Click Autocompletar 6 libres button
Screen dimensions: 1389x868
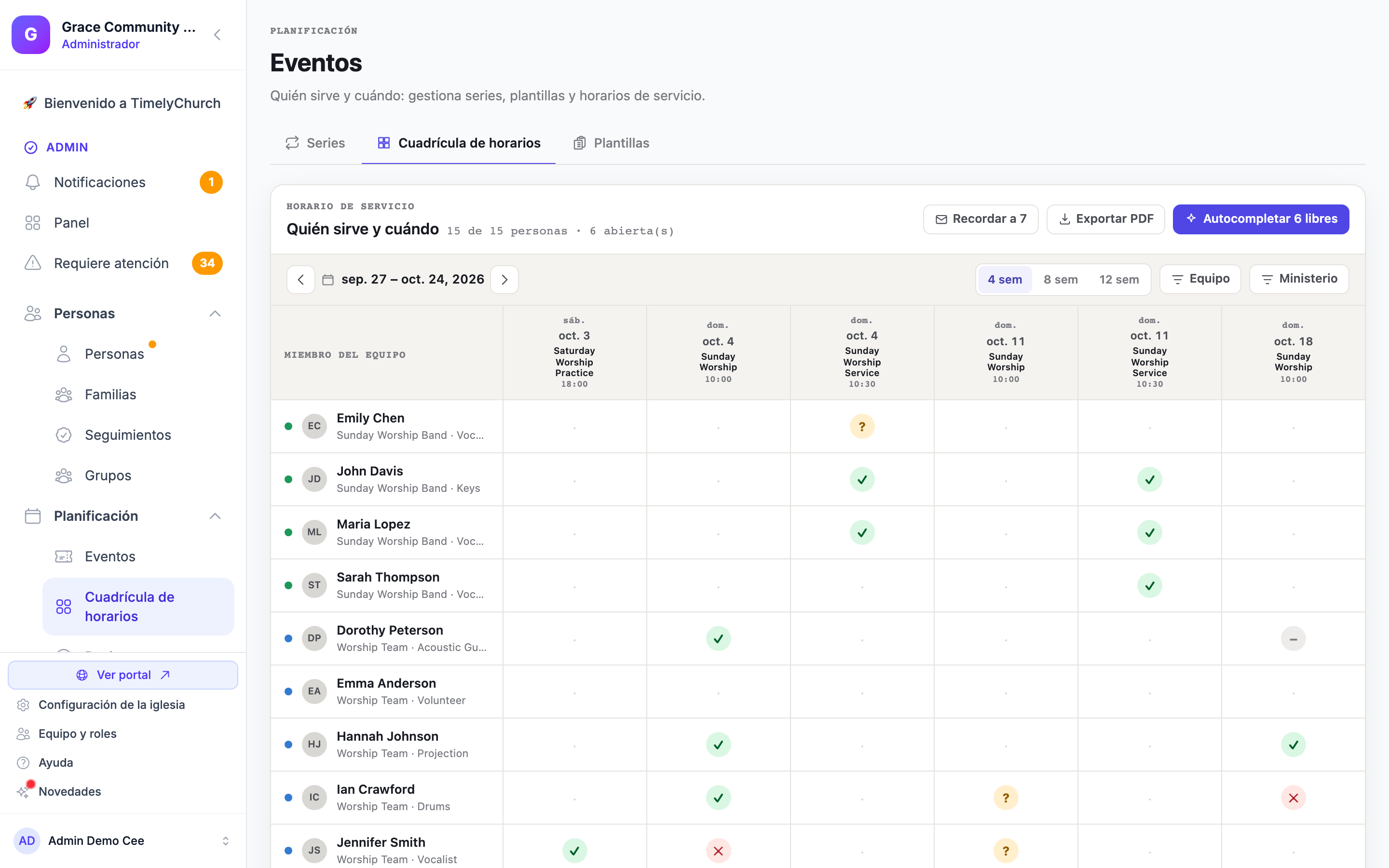1260,219
